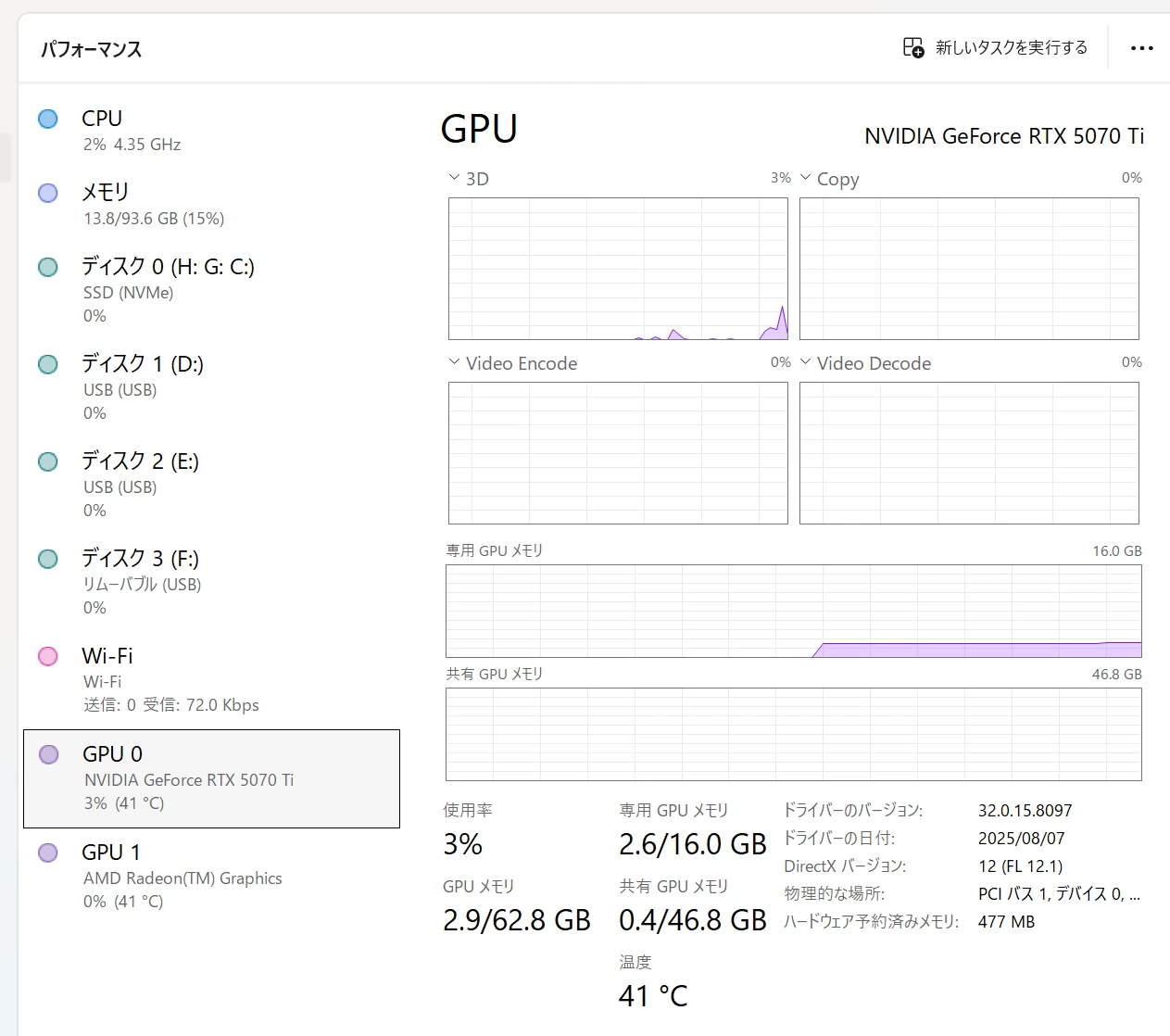
Task: Click the 3% utilization value under 使用率
Action: tap(463, 844)
